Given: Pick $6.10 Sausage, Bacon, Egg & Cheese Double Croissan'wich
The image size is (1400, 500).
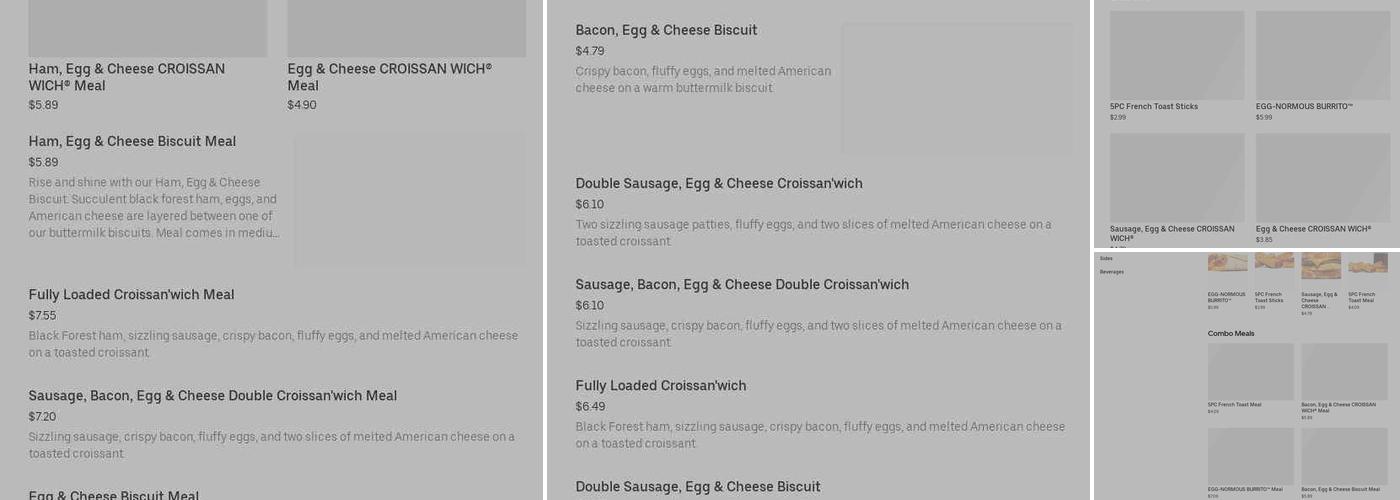Looking at the screenshot, I should 742,285.
